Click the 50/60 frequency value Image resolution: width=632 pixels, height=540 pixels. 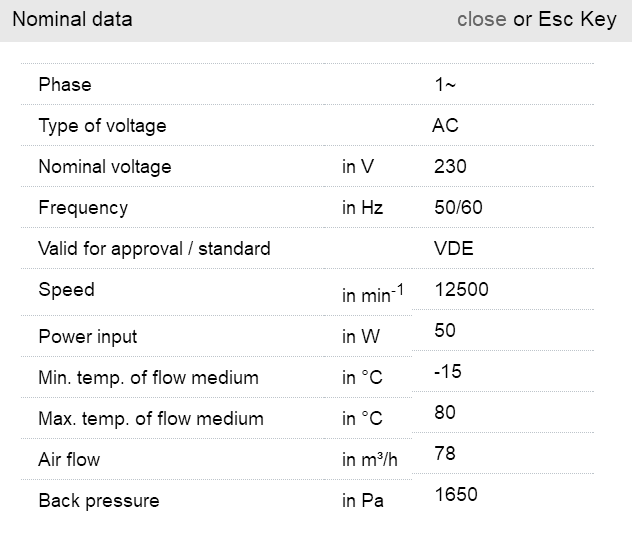pyautogui.click(x=458, y=208)
